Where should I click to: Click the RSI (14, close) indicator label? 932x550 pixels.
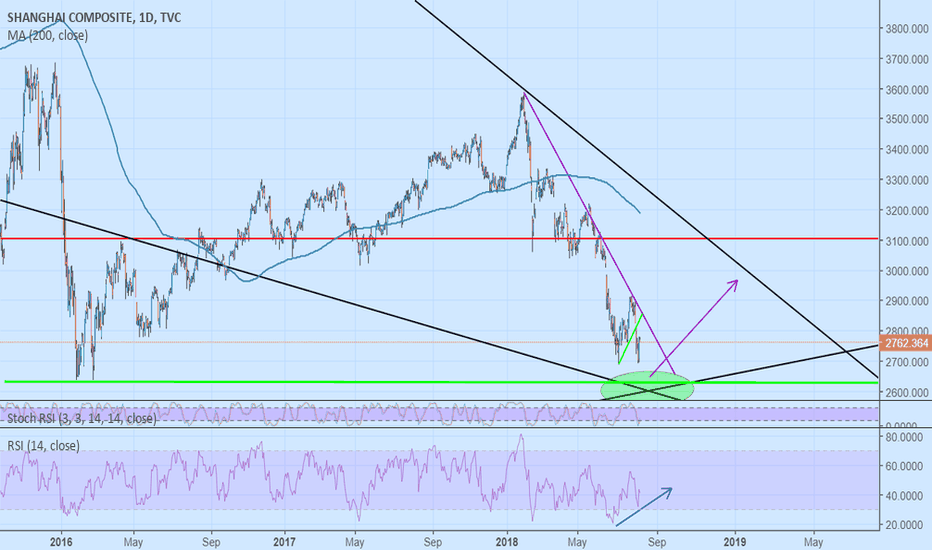pos(43,445)
